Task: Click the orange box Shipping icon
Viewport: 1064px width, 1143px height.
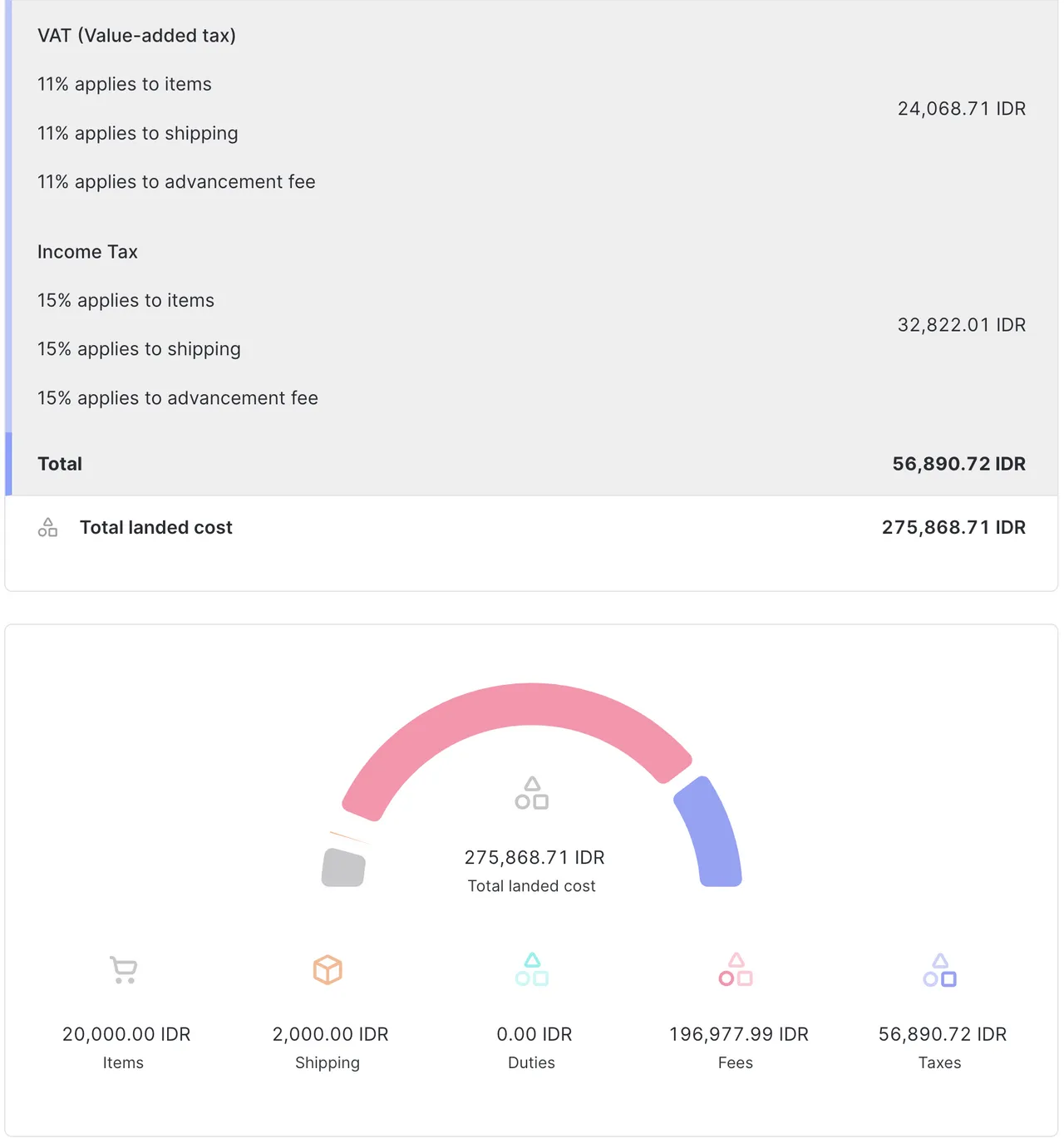Action: coord(328,969)
